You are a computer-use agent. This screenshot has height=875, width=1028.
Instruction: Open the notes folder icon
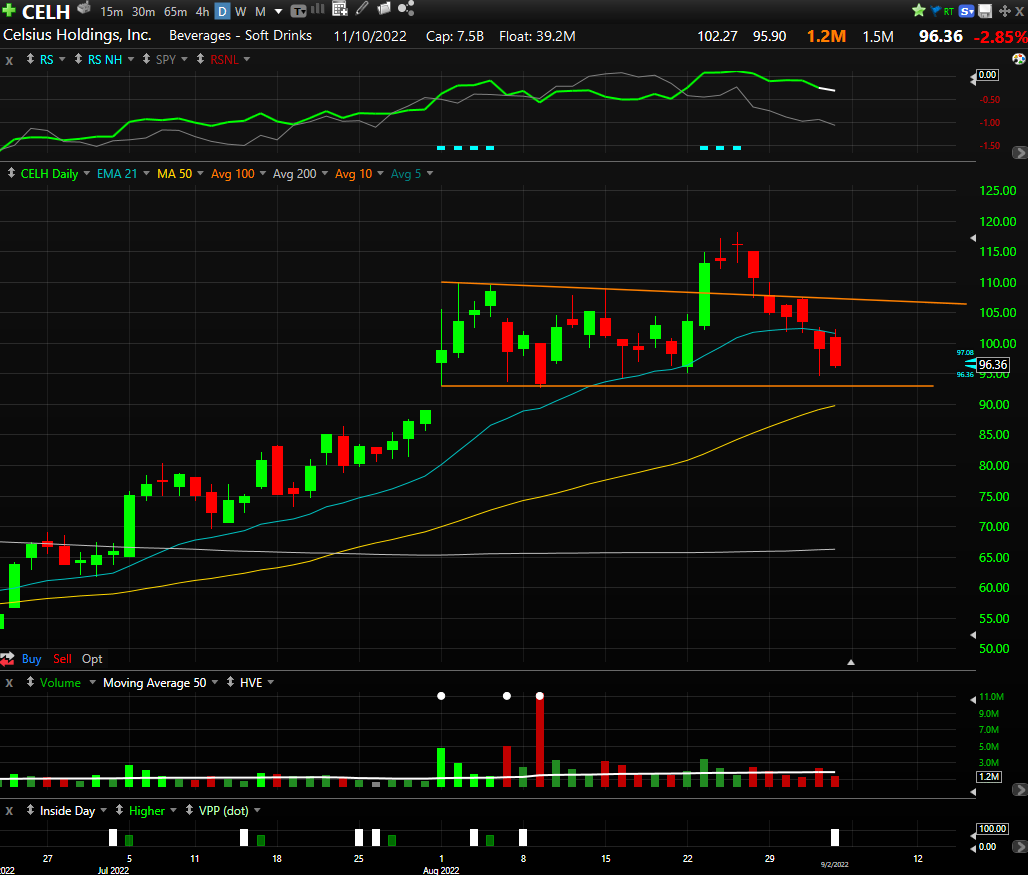[x=384, y=9]
